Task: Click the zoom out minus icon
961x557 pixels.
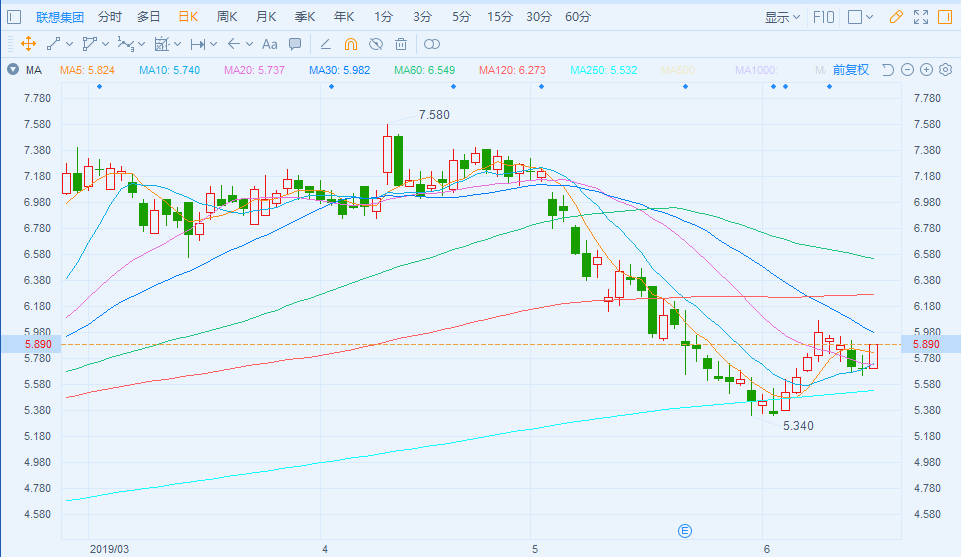Action: pyautogui.click(x=907, y=70)
